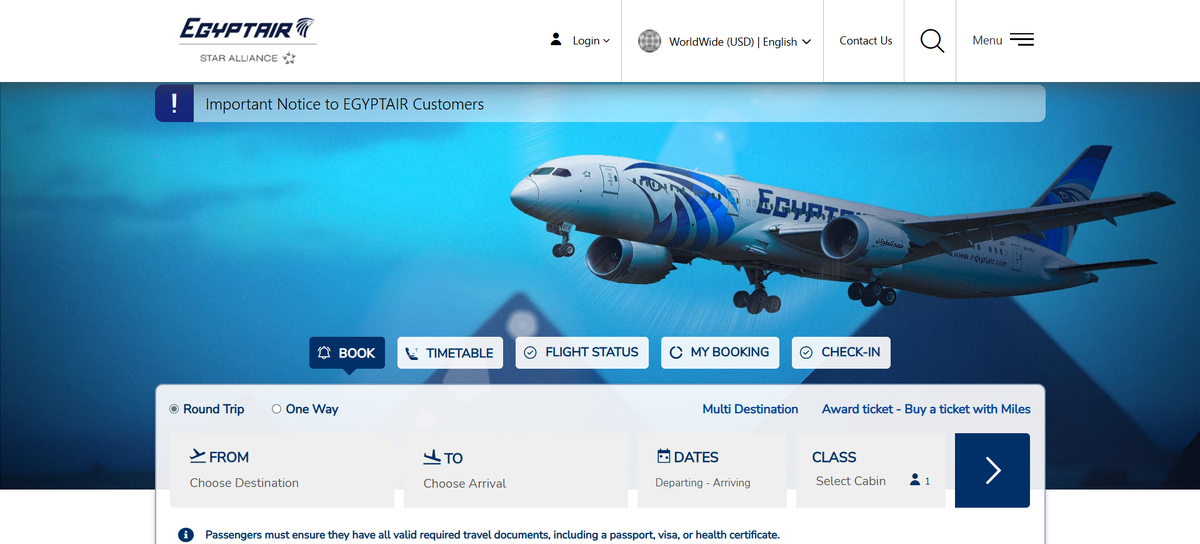Switch to the Flight Status tab
1200x544 pixels.
(x=582, y=352)
